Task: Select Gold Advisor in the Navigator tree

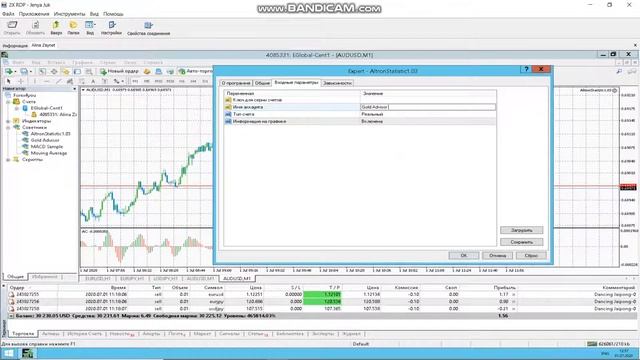Action: click(45, 140)
